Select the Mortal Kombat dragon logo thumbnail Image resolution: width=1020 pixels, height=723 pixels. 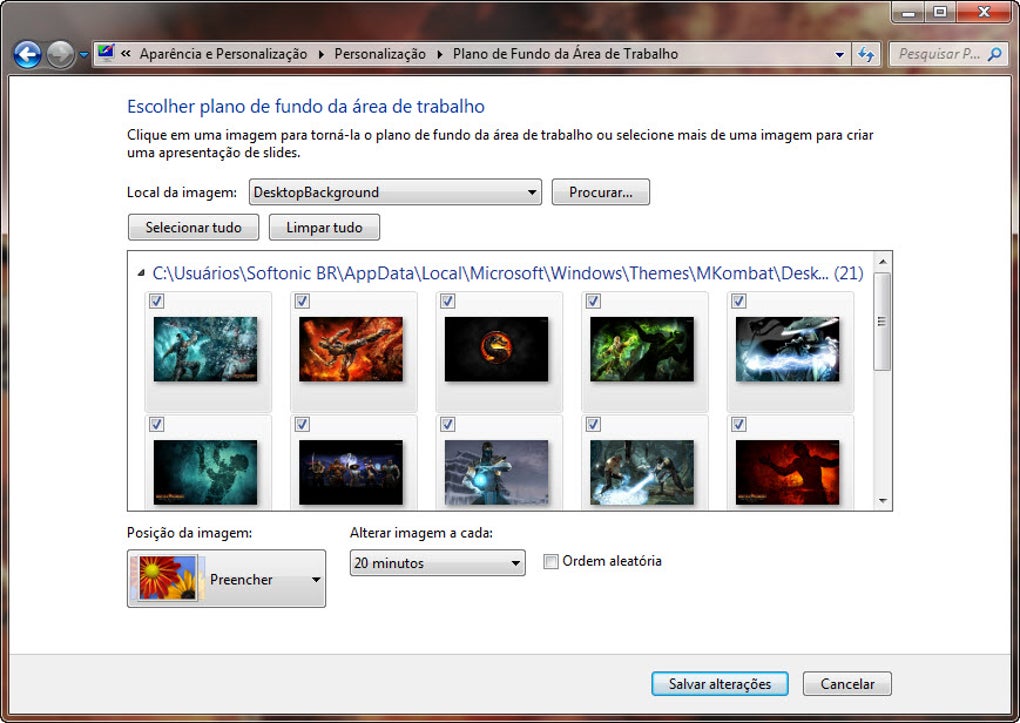[x=496, y=349]
